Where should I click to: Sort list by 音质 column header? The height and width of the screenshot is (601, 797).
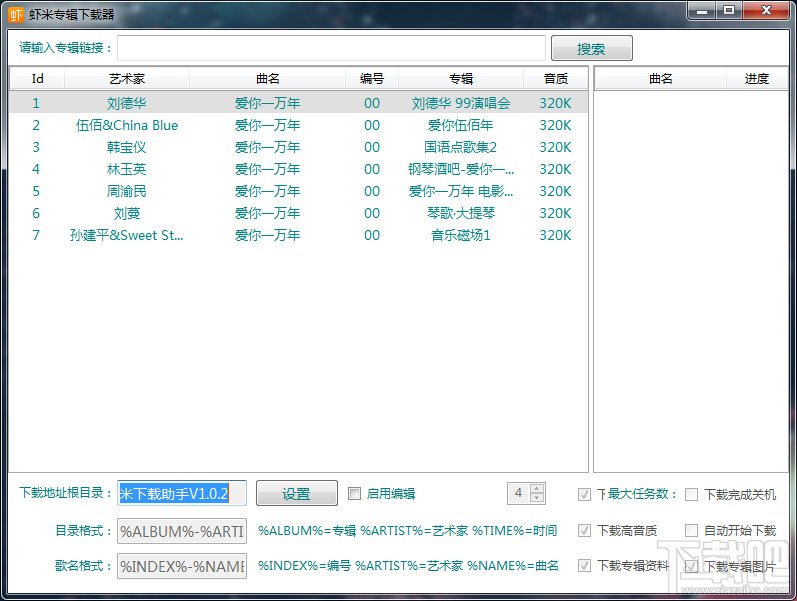pyautogui.click(x=556, y=79)
